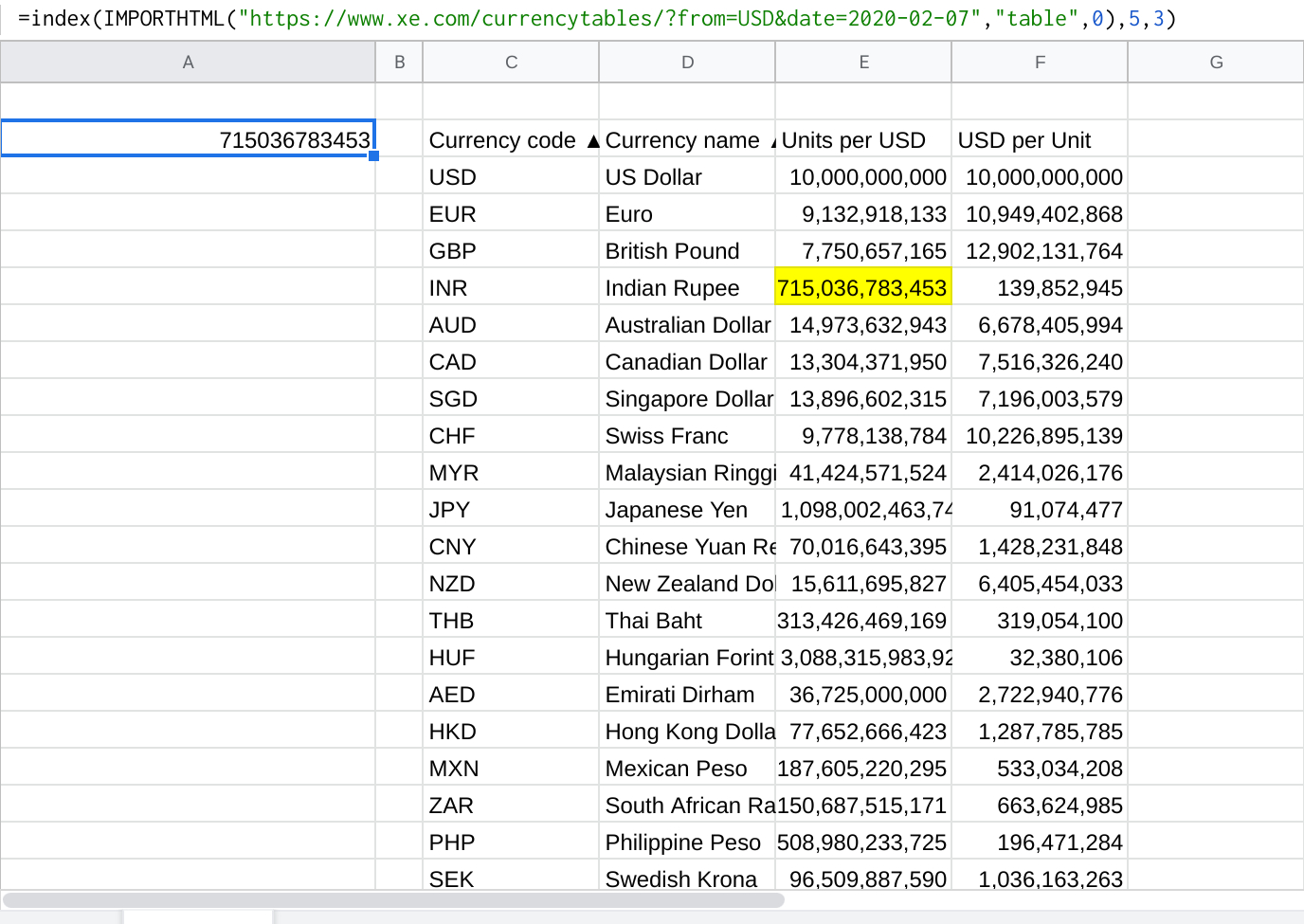Viewport: 1304px width, 924px height.
Task: Select column G header
Action: [x=1216, y=62]
